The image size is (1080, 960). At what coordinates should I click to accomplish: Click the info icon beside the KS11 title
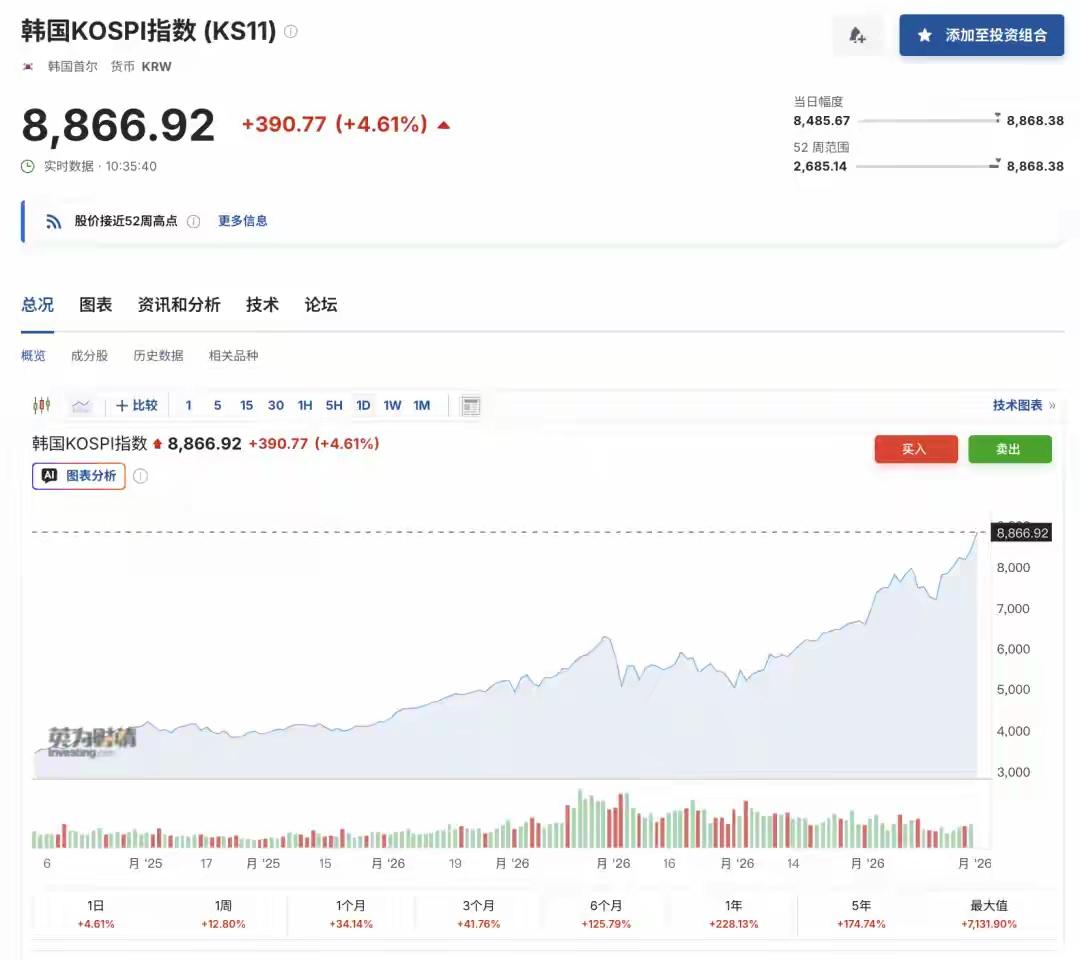tap(291, 32)
